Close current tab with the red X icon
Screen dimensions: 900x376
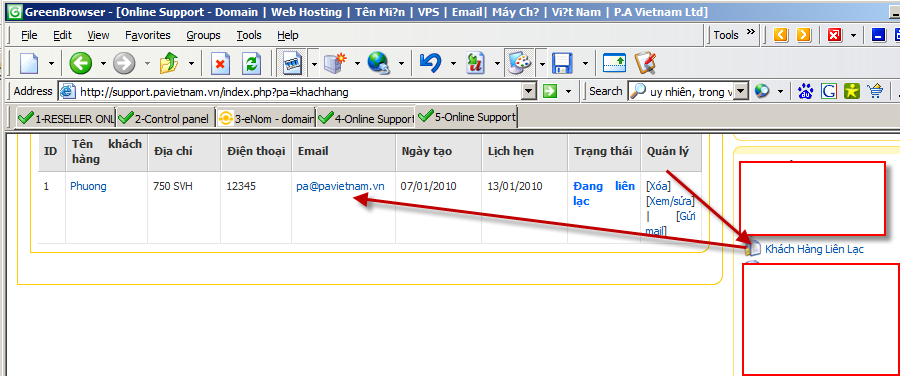pyautogui.click(x=835, y=35)
